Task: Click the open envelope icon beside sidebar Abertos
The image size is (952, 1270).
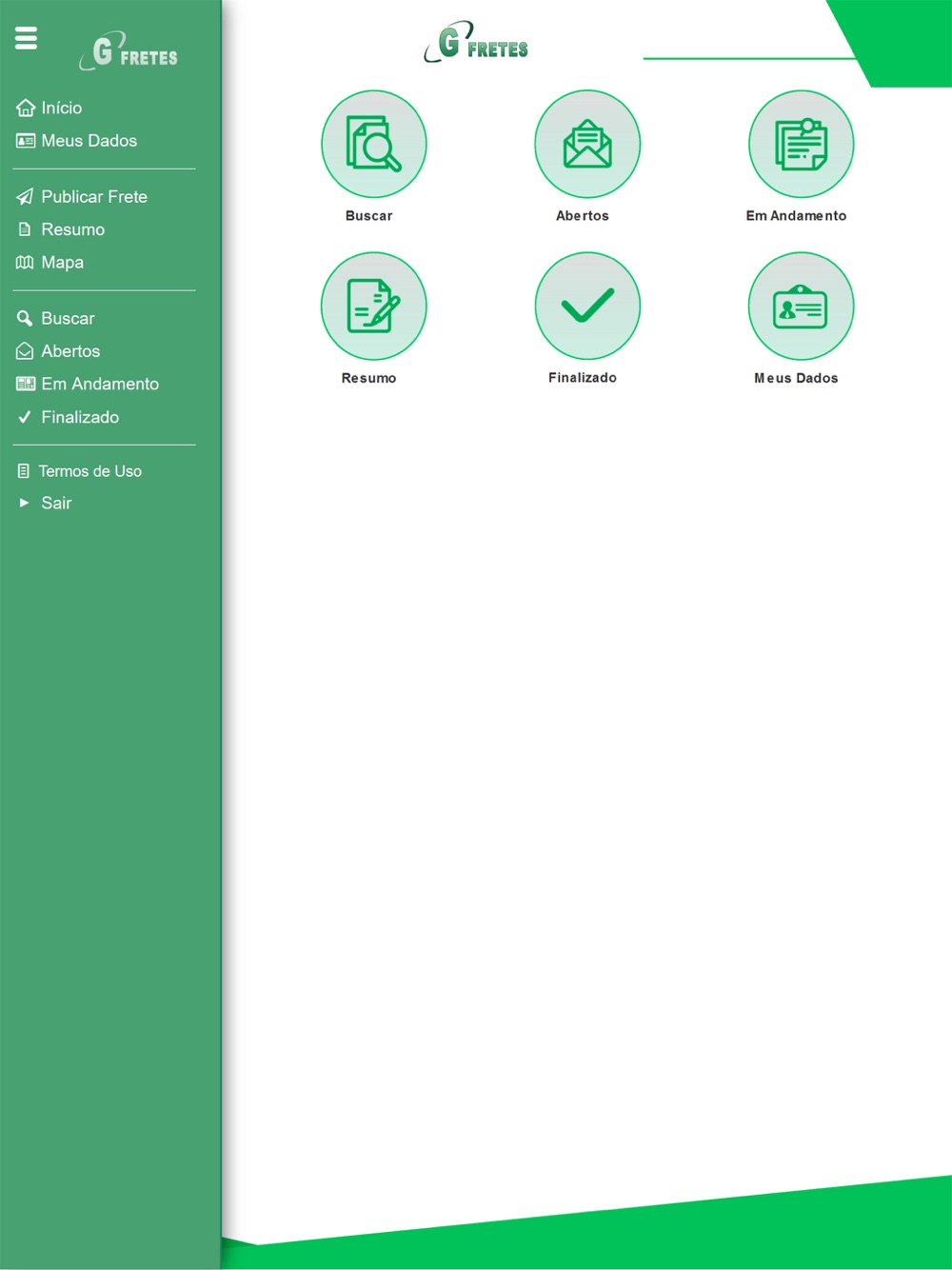Action: [x=25, y=351]
